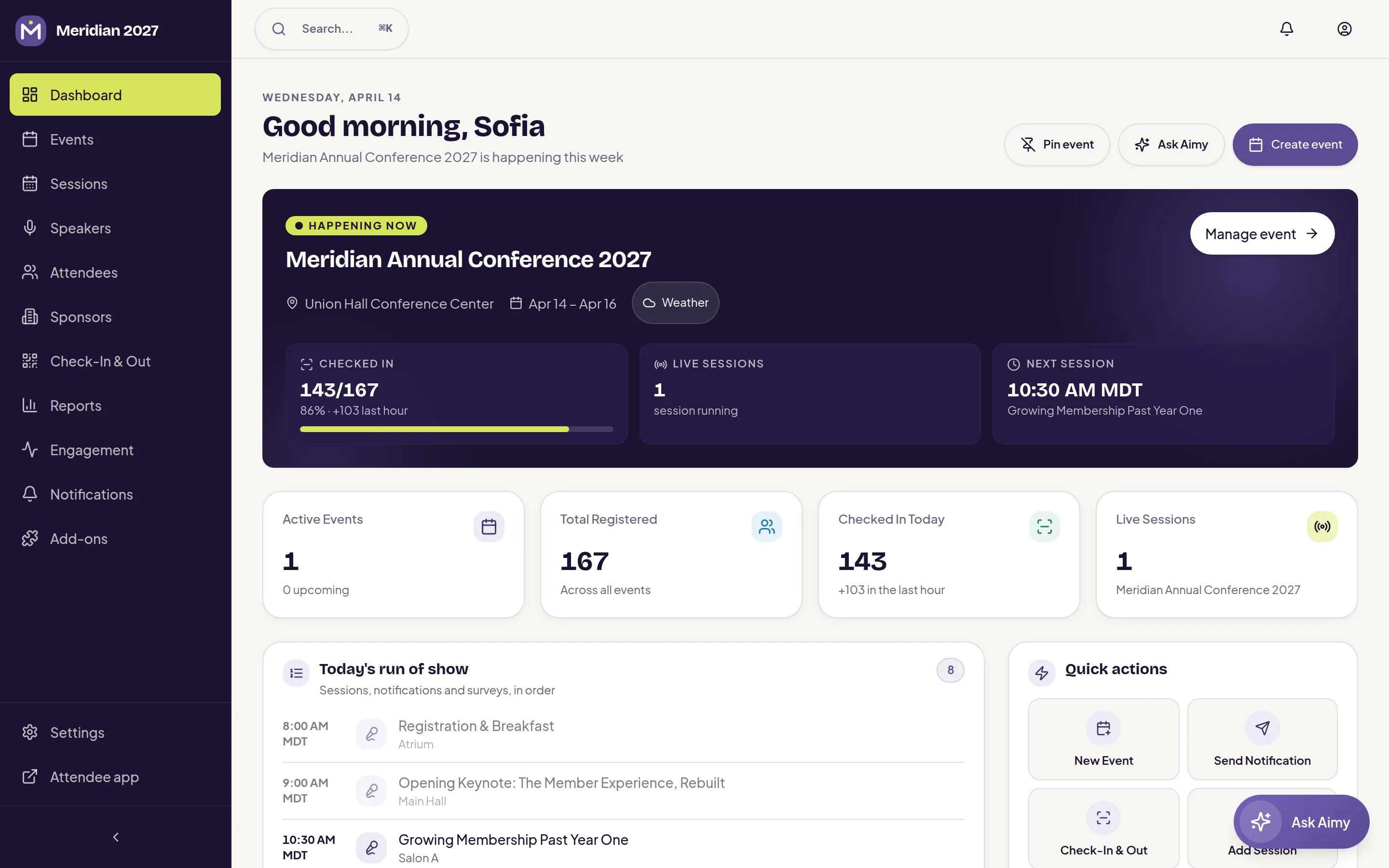Click the 143/167 checked-in value

[x=339, y=390]
